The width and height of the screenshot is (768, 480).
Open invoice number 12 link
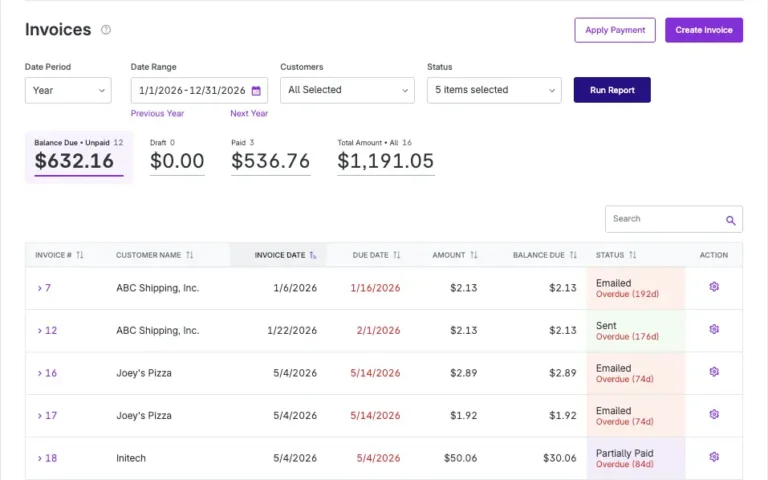pos(51,331)
